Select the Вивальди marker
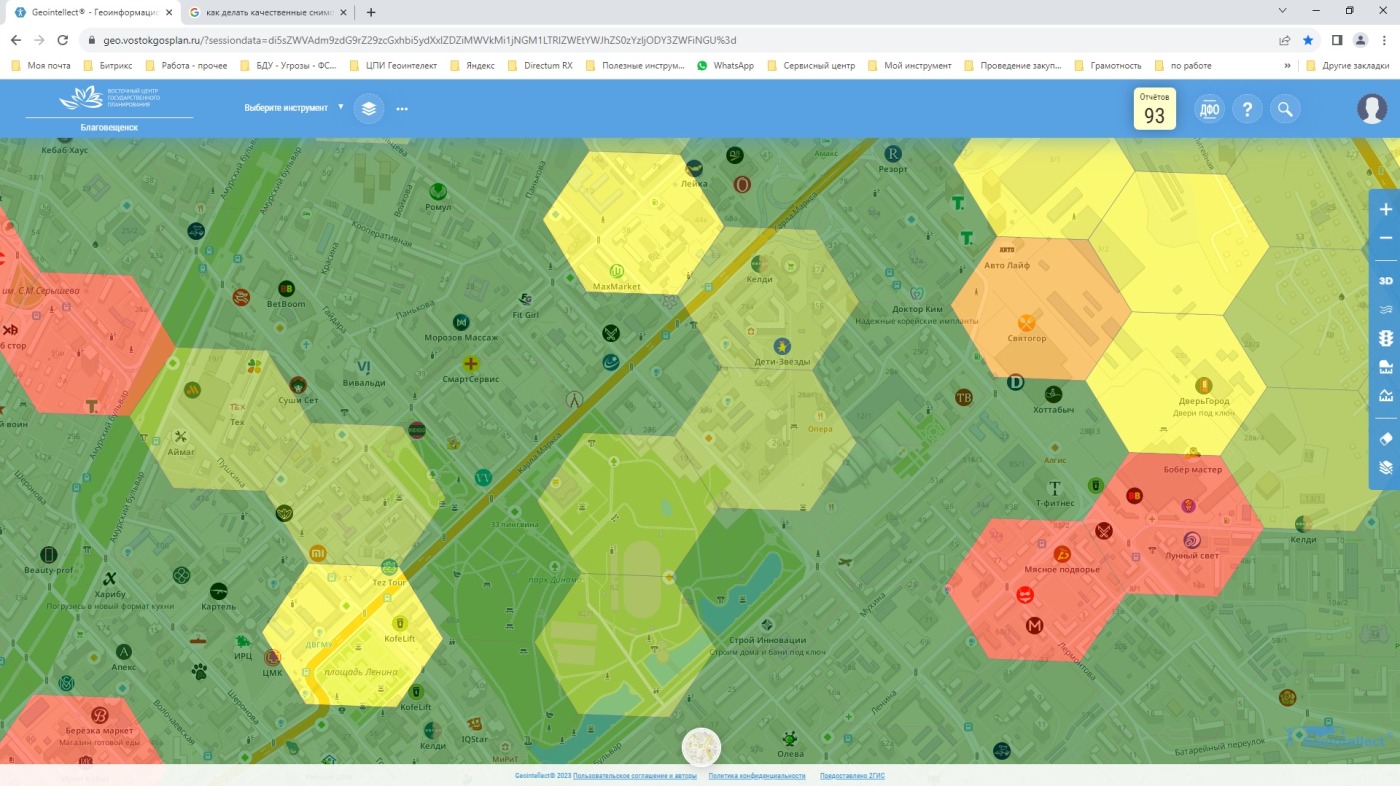This screenshot has width=1400, height=786. point(364,367)
